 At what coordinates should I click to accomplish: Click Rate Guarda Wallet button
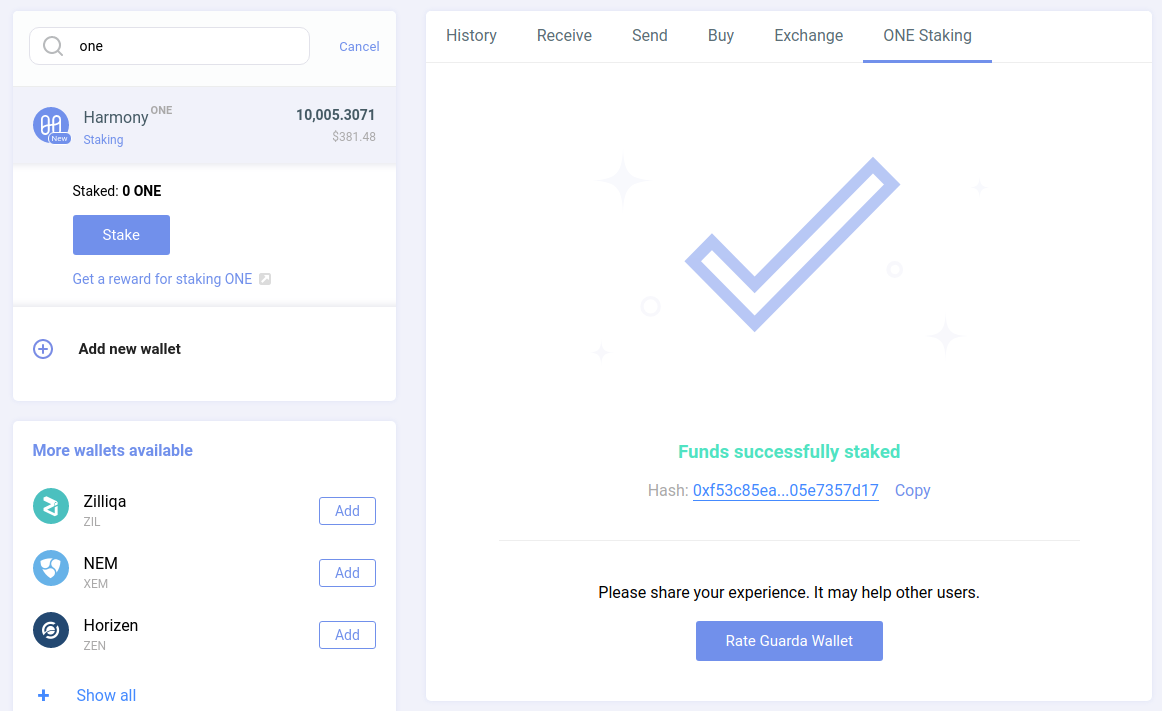(x=789, y=641)
